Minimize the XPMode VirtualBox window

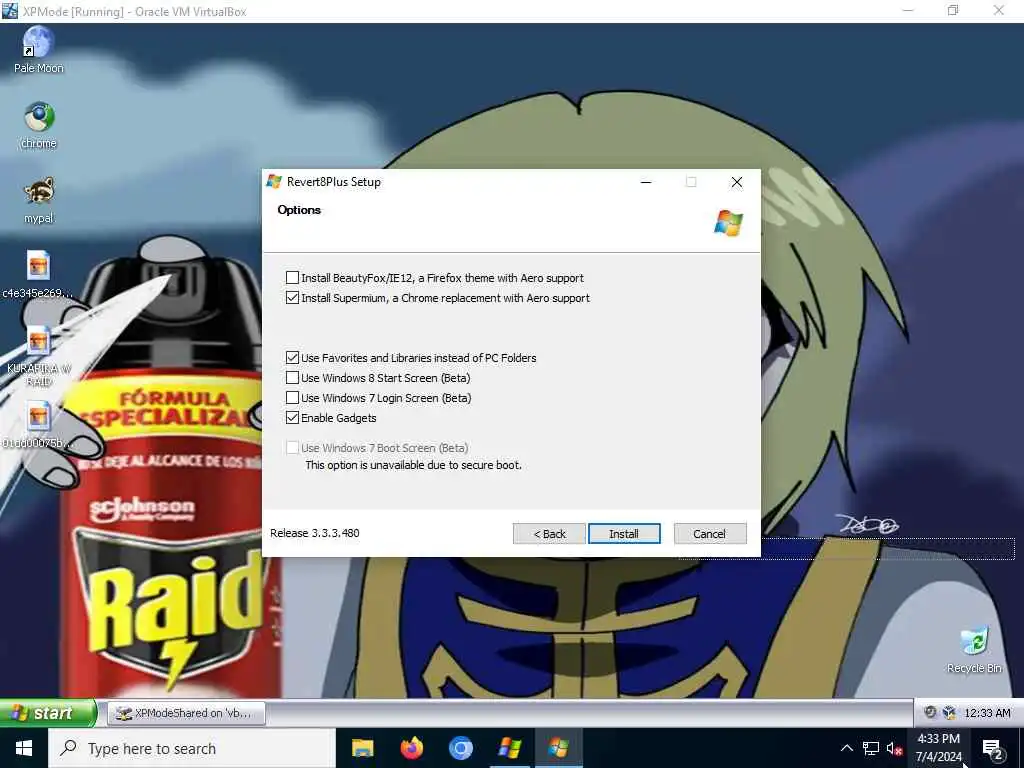click(908, 10)
